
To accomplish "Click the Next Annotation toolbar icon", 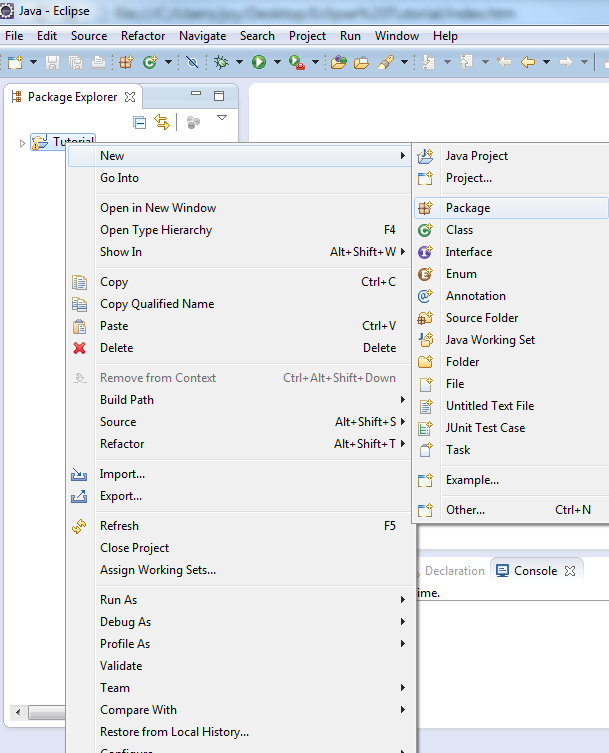I will coord(427,62).
